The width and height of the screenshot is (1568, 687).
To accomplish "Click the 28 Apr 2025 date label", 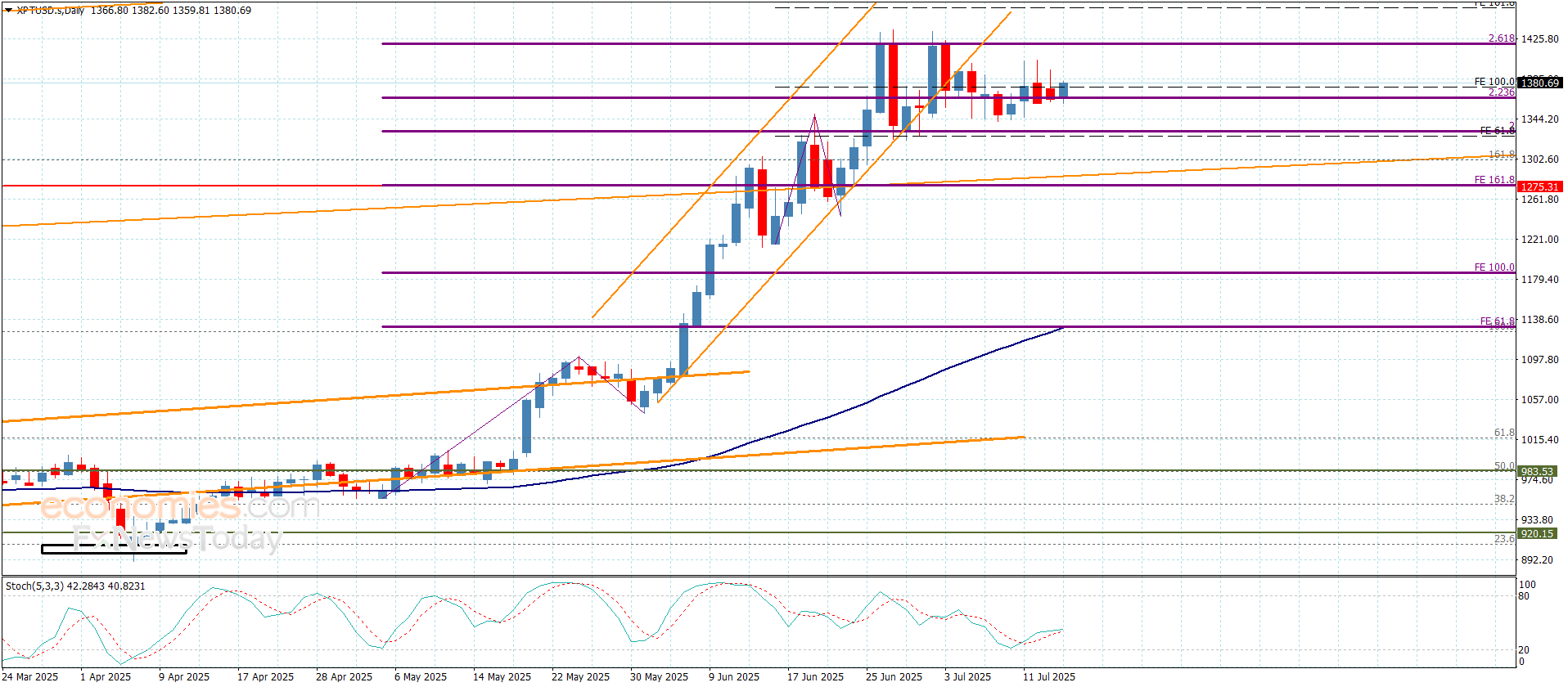I will [344, 677].
